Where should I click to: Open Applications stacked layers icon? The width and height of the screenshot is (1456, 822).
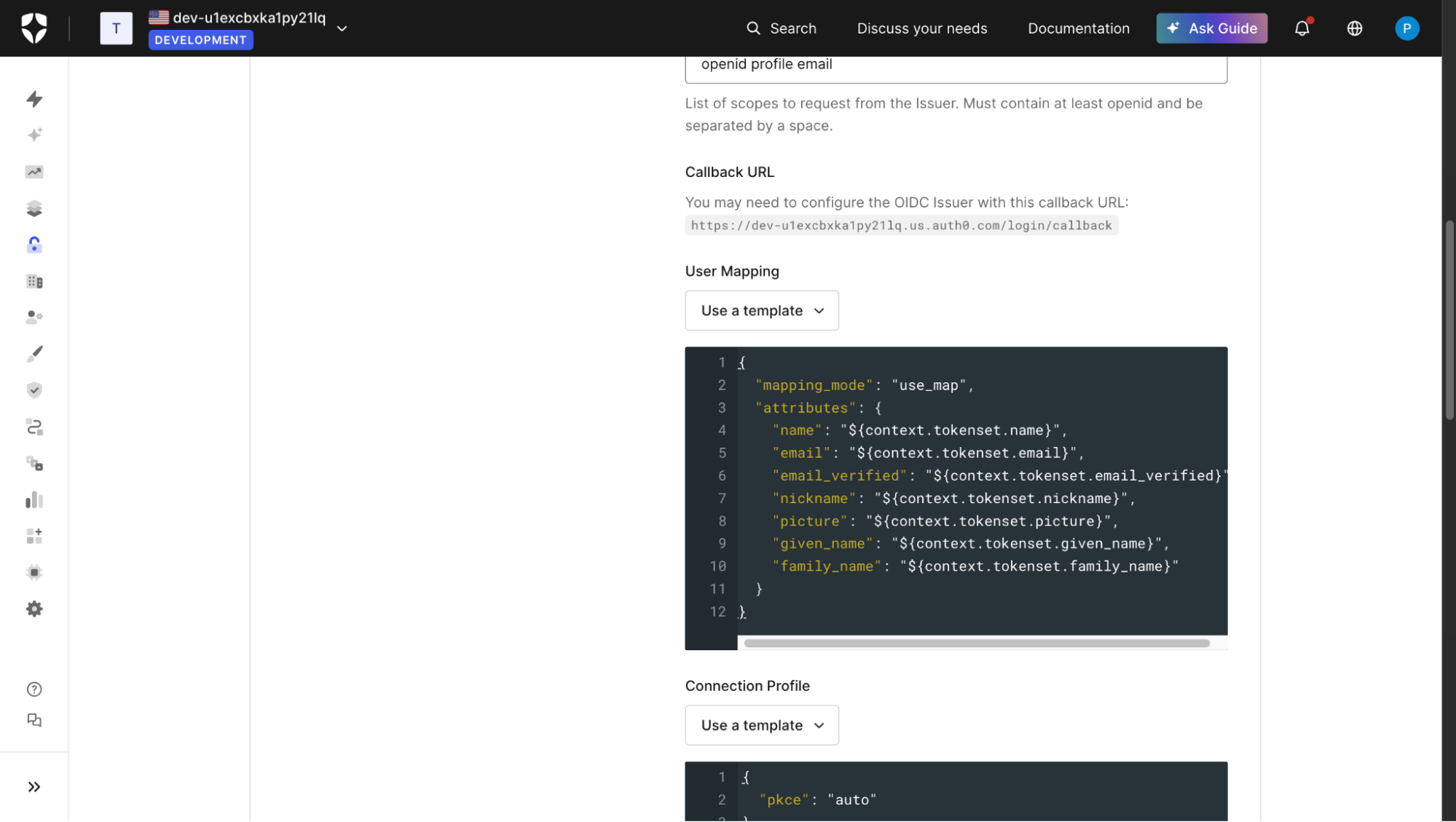click(x=34, y=209)
